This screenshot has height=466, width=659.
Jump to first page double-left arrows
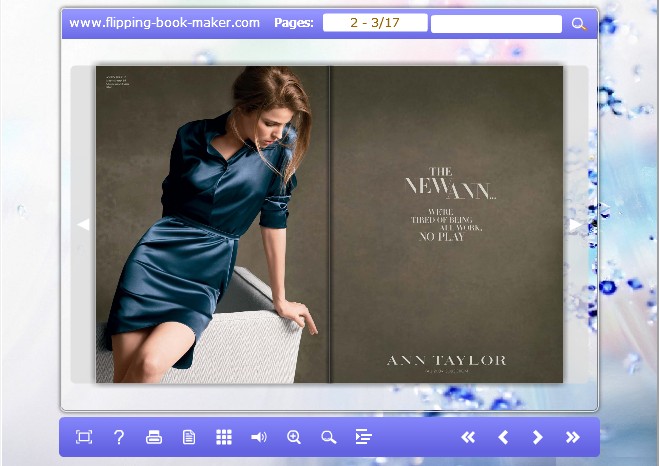[468, 437]
